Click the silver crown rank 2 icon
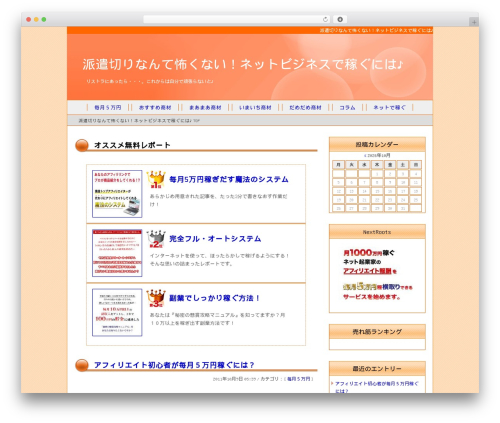This screenshot has width=500, height=423. point(156,239)
